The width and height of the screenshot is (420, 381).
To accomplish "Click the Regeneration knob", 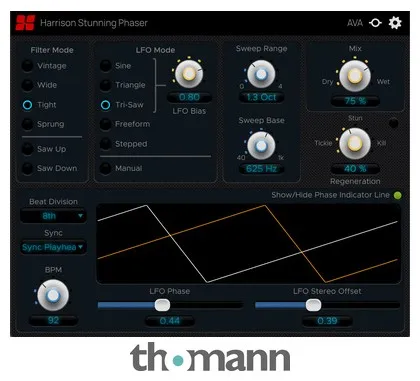I will [x=355, y=144].
